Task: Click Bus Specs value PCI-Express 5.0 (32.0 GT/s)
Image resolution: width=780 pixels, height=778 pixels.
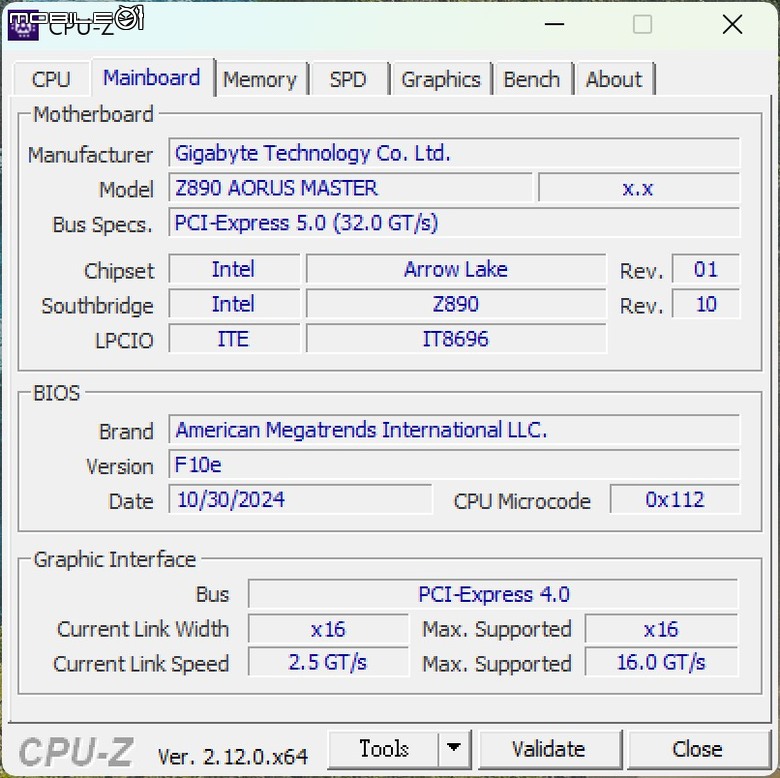Action: (x=454, y=223)
